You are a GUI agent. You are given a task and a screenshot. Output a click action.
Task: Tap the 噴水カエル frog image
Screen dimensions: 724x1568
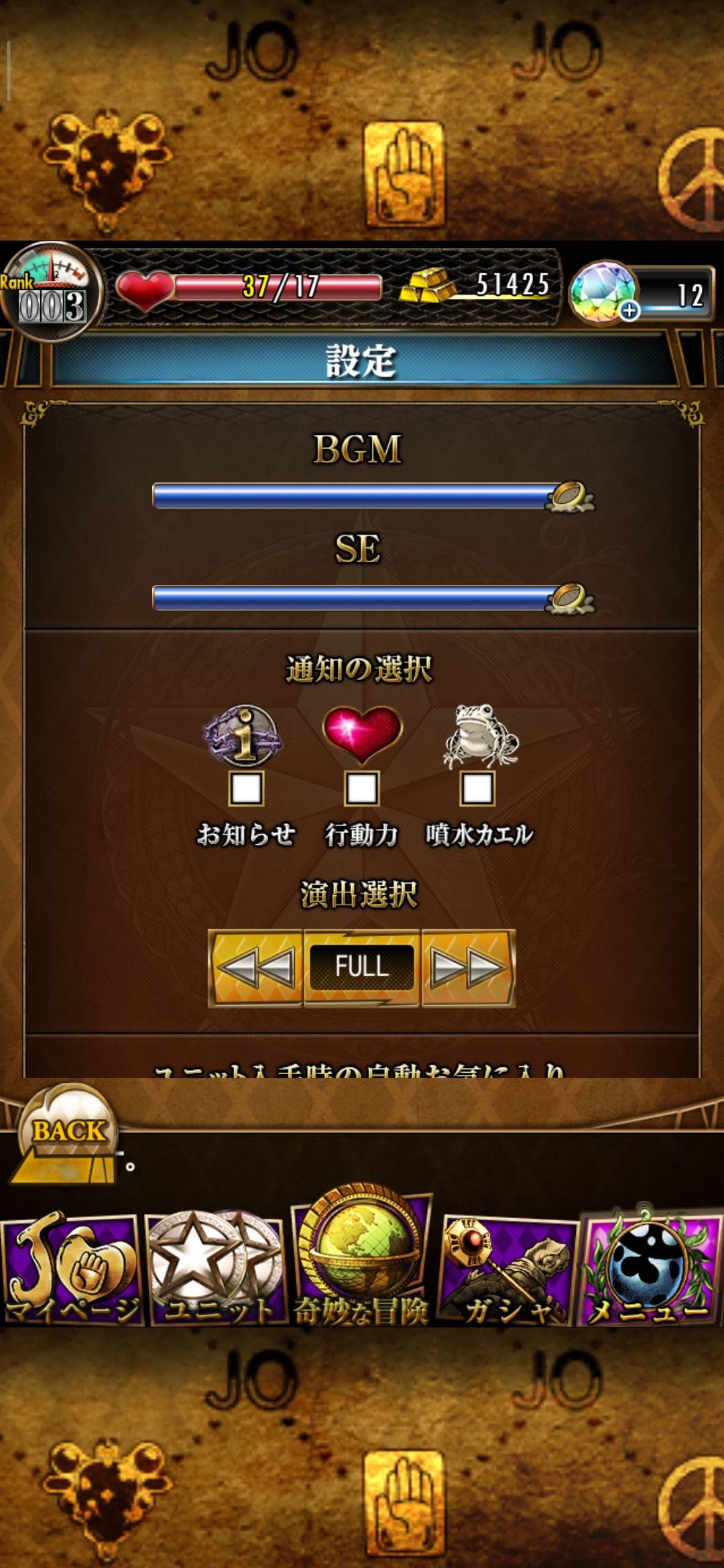pos(480,736)
